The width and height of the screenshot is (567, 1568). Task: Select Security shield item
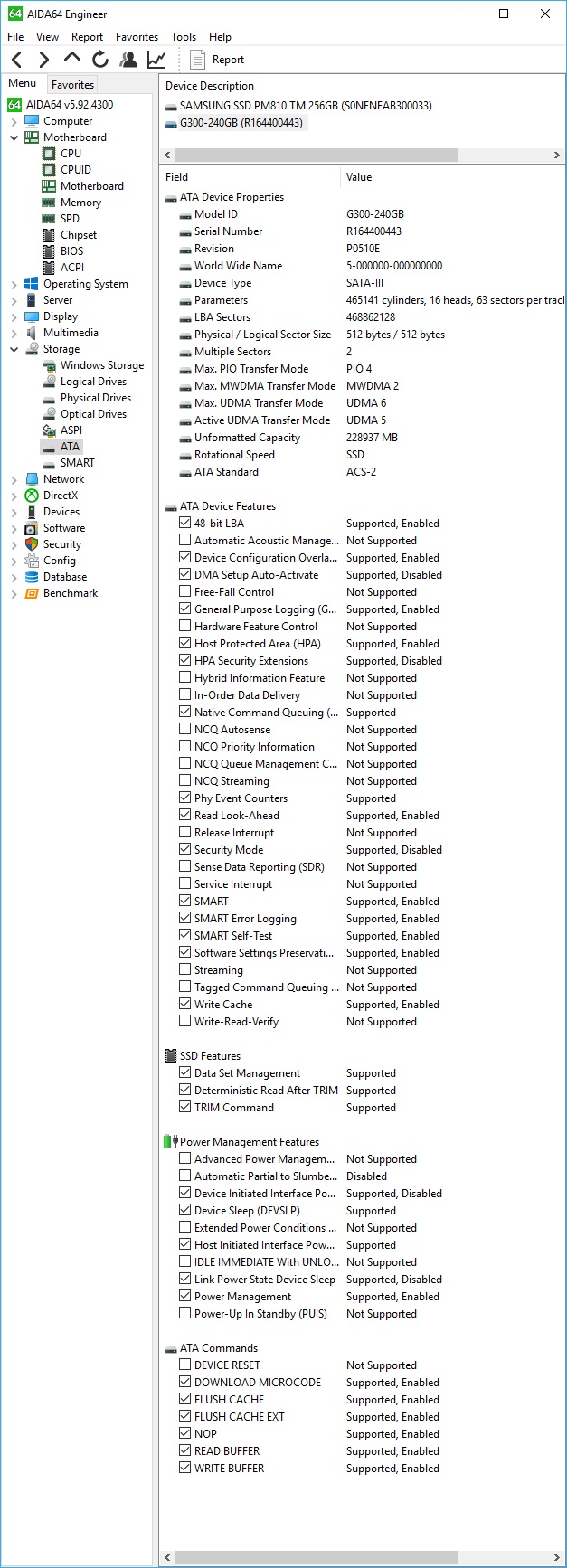pos(32,544)
